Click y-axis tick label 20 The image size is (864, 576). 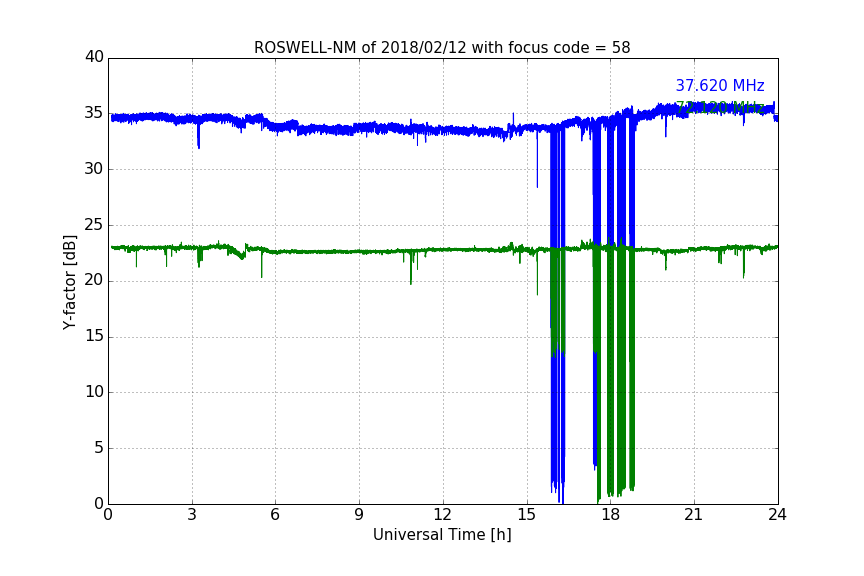coord(94,281)
